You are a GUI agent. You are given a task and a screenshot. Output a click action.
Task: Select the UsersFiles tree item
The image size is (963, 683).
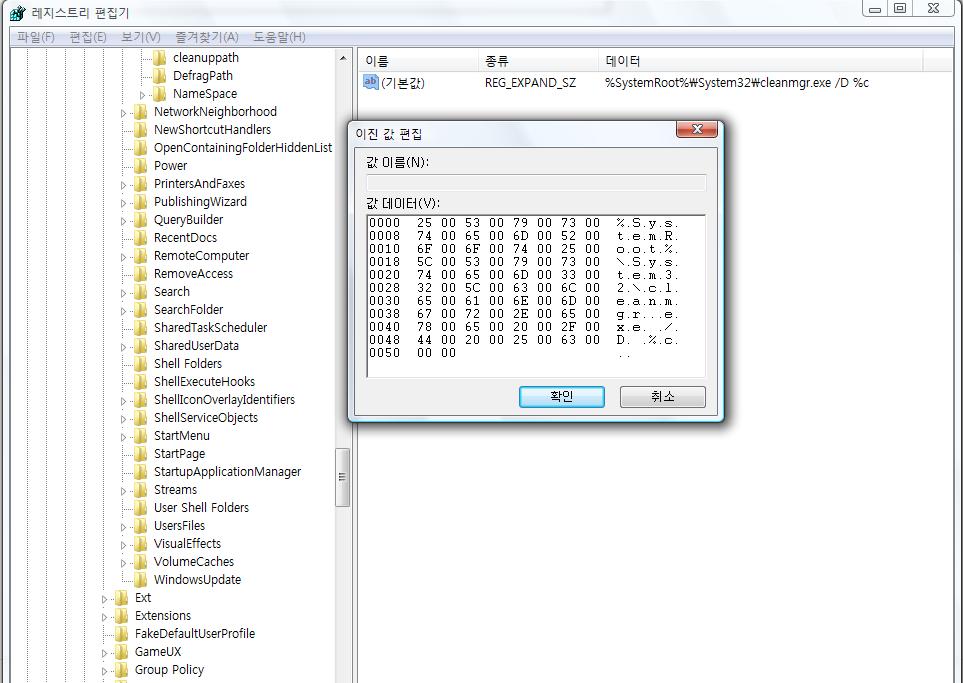(x=179, y=526)
